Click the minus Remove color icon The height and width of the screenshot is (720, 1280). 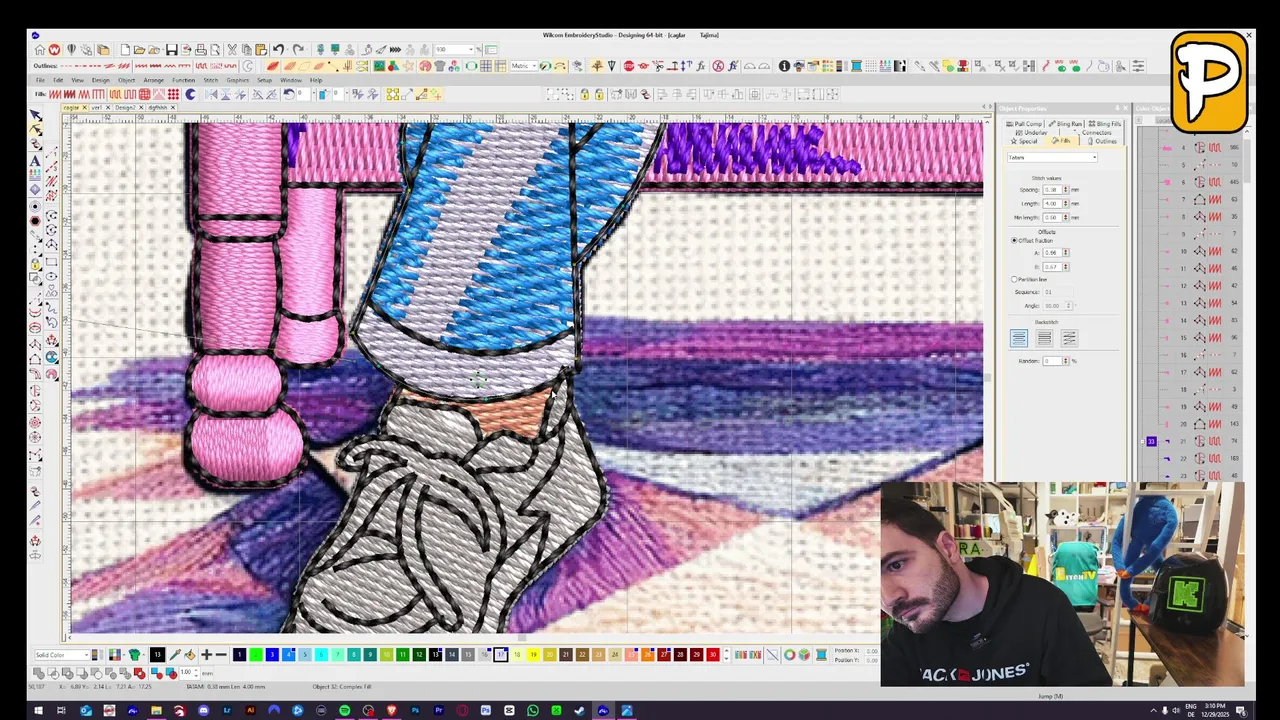[221, 655]
